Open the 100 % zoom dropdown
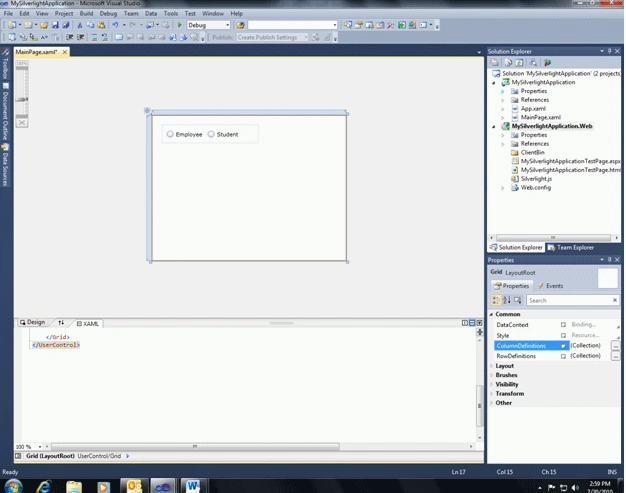The height and width of the screenshot is (493, 626). coord(40,447)
